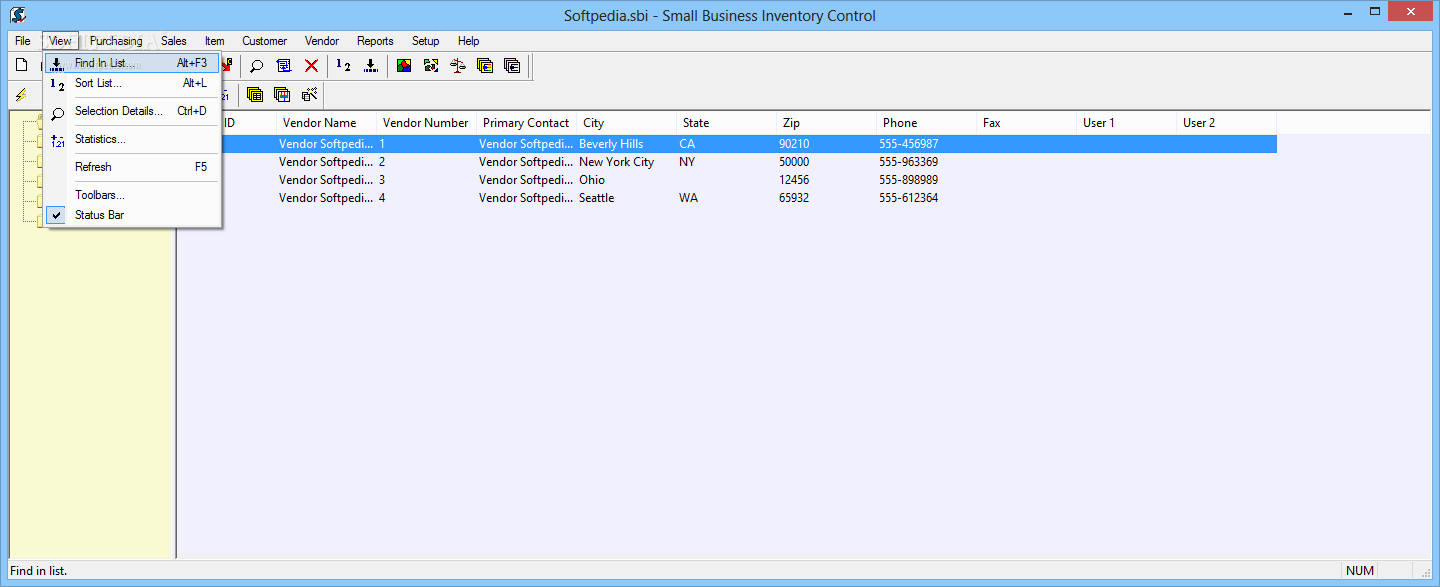Click the Fax column header
The height and width of the screenshot is (587, 1440).
[x=1026, y=123]
